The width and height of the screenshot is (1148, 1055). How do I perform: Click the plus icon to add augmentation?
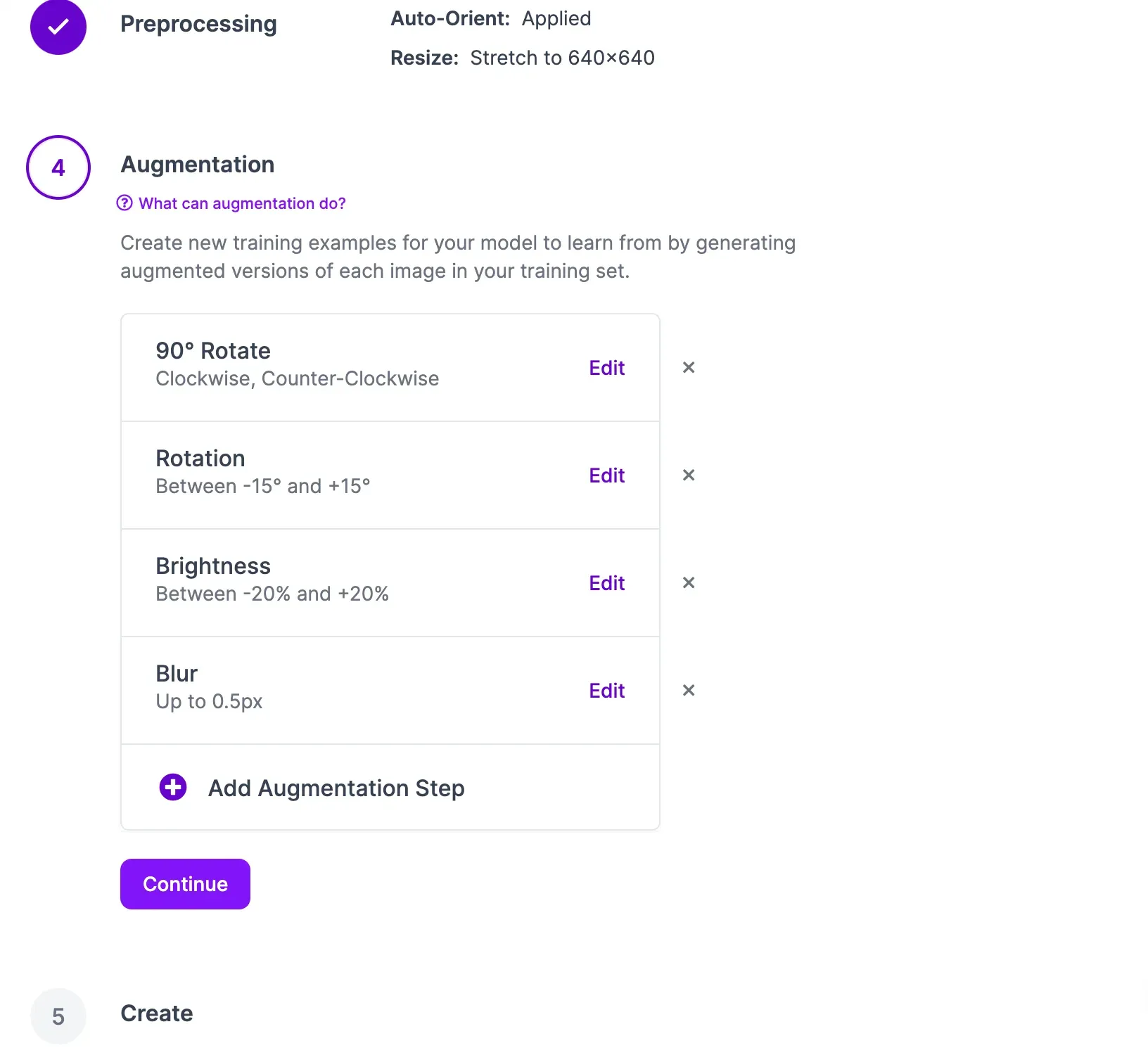173,788
